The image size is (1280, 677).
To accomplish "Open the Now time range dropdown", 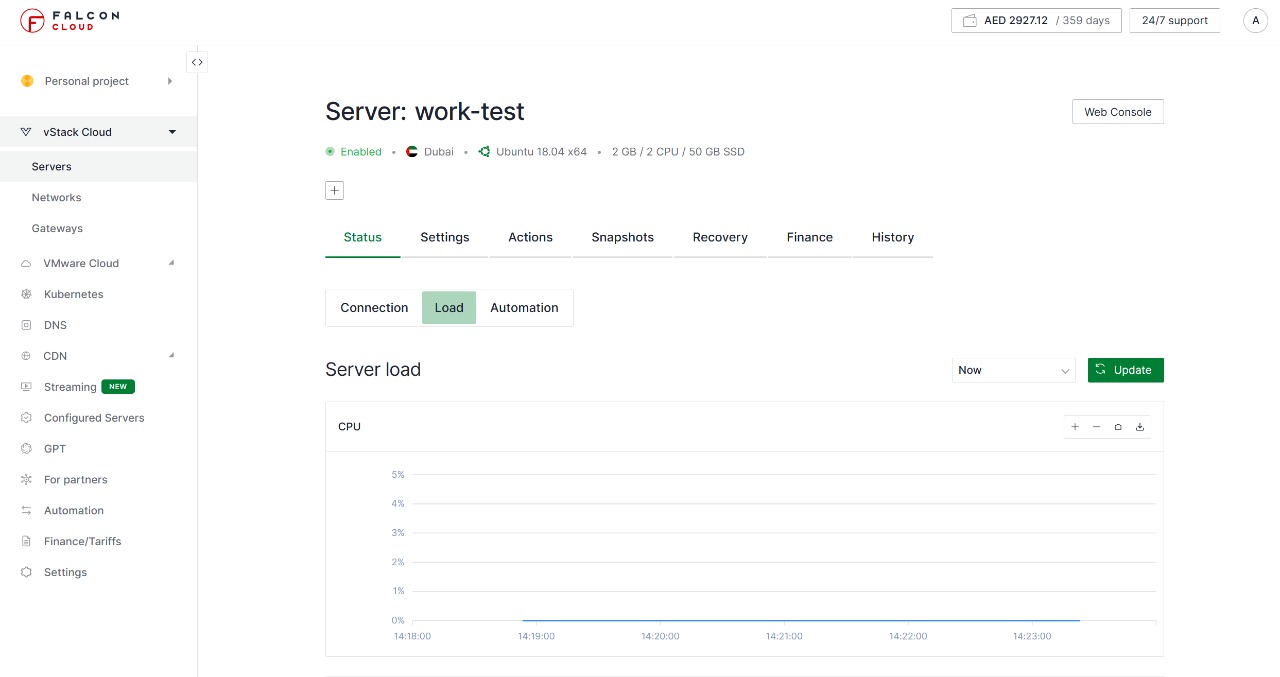I will 1013,370.
